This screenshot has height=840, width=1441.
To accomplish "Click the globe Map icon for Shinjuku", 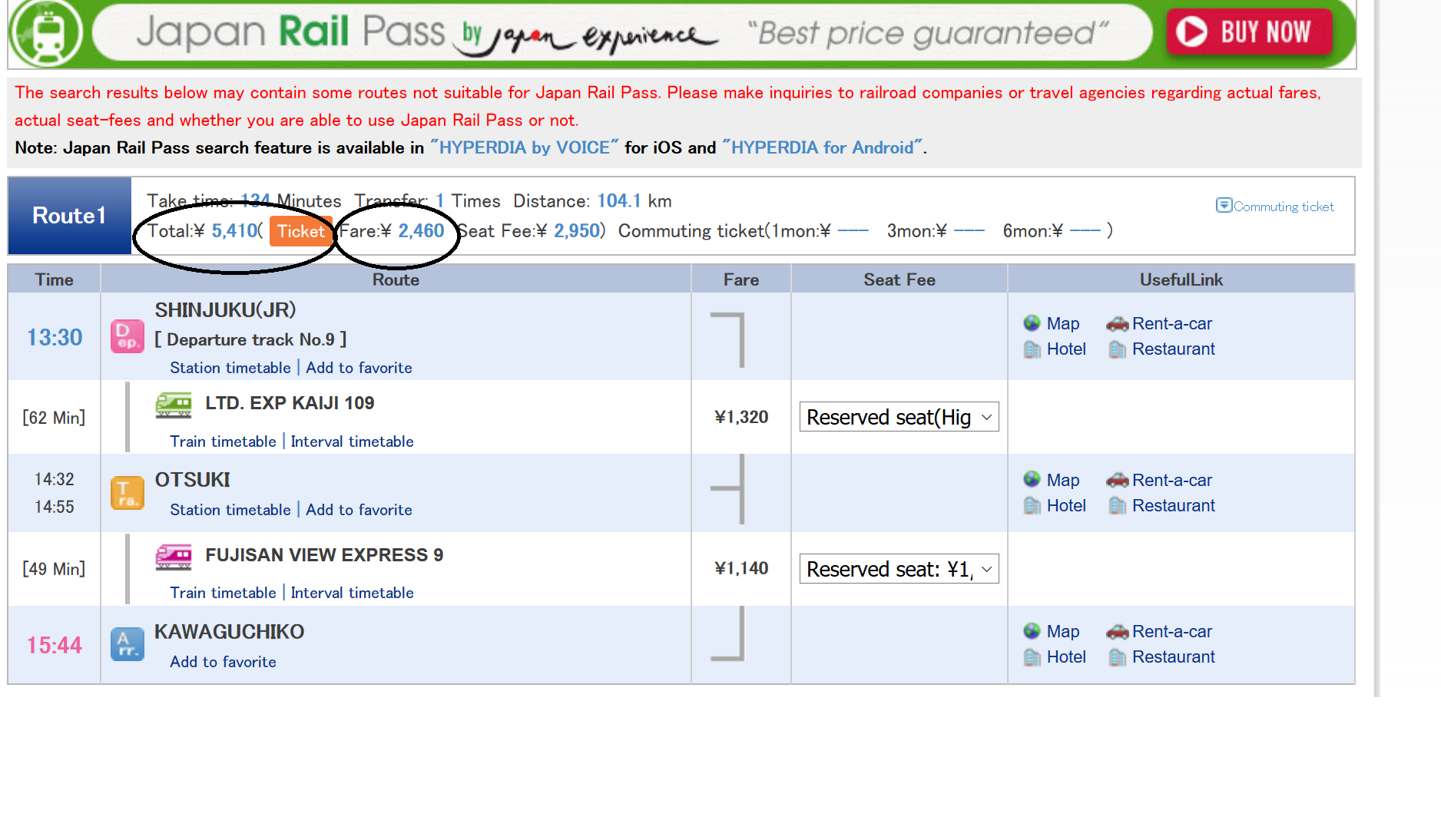I will (1032, 323).
